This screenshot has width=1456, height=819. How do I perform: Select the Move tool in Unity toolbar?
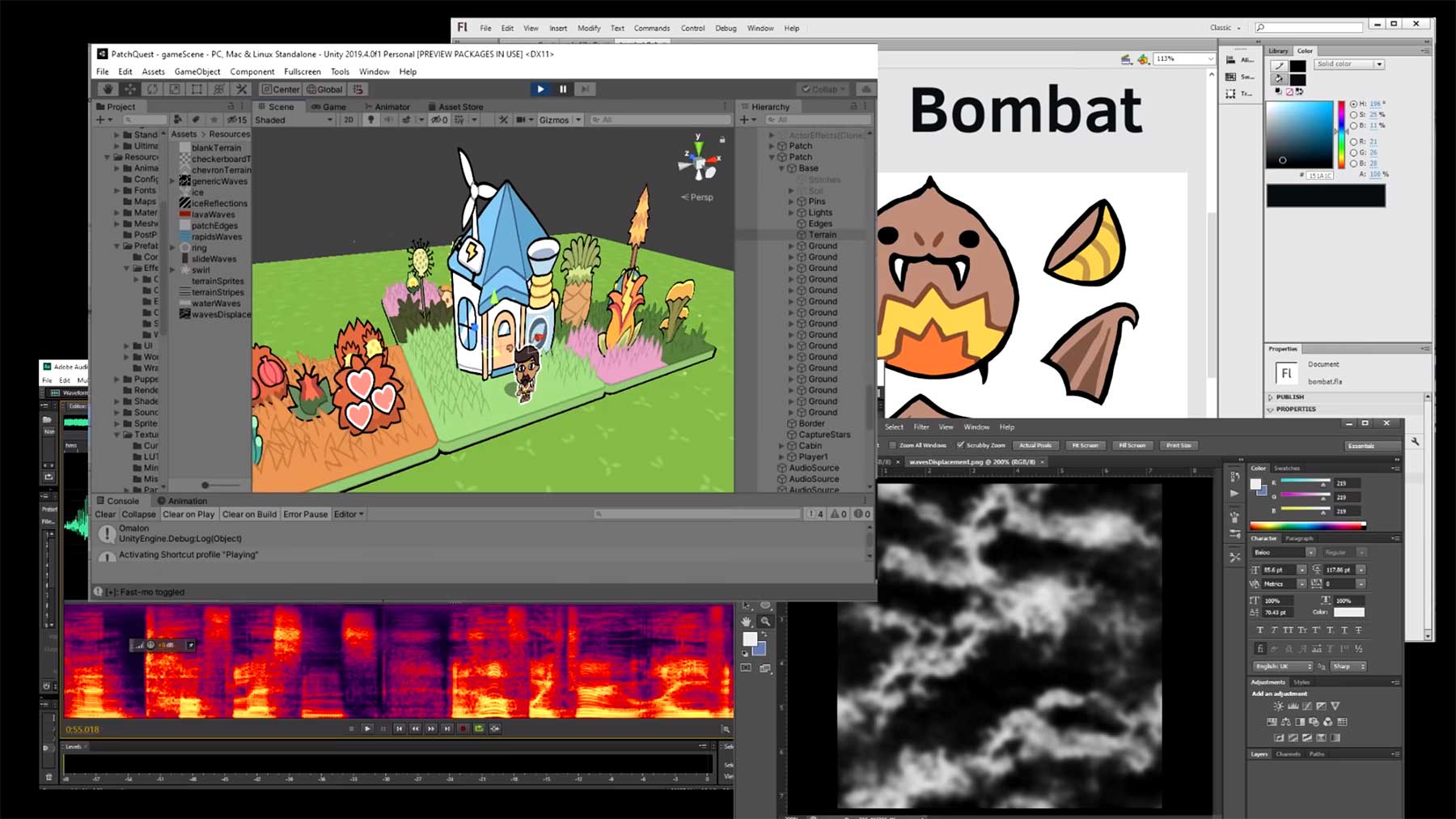130,89
